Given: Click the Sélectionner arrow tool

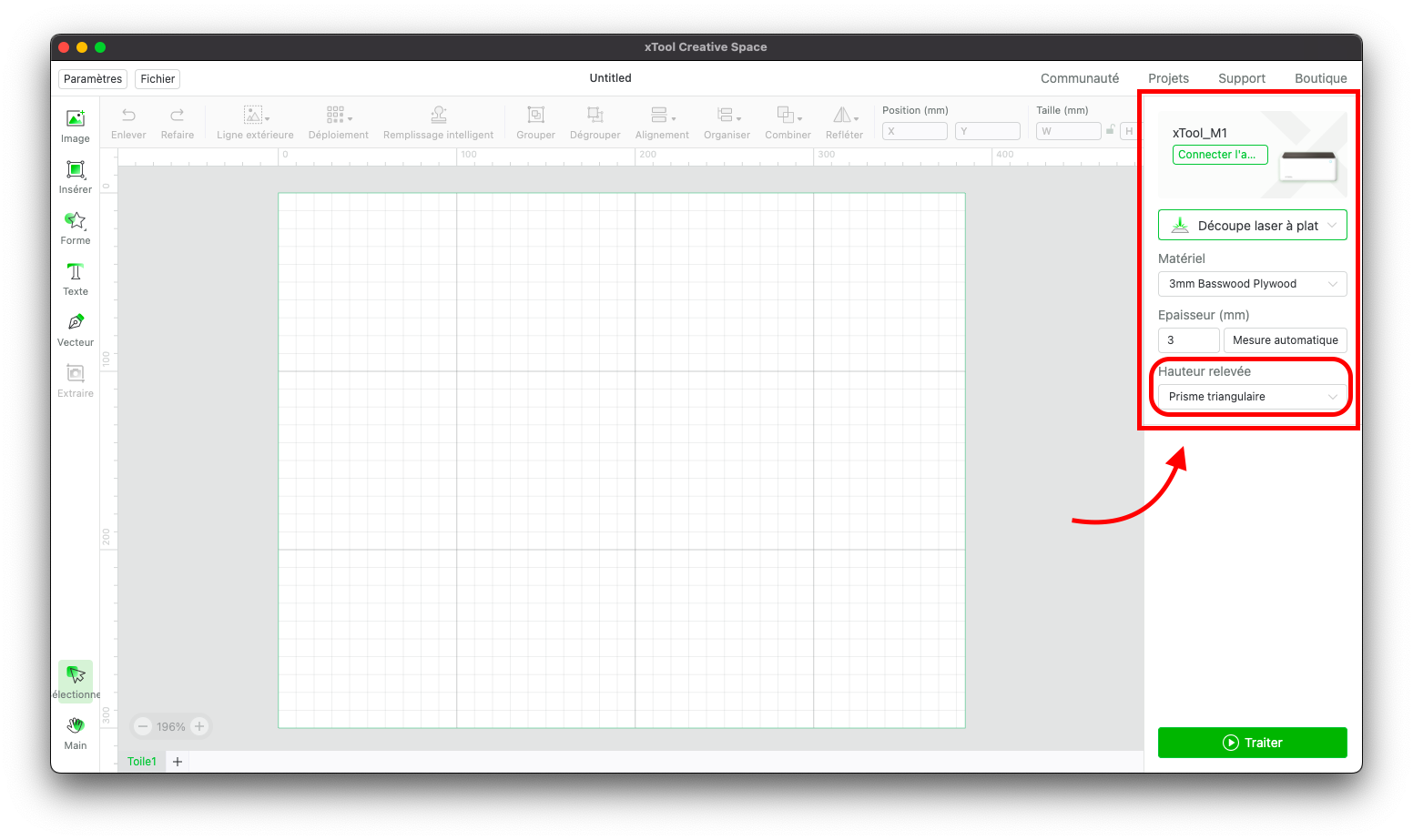Looking at the screenshot, I should [76, 681].
